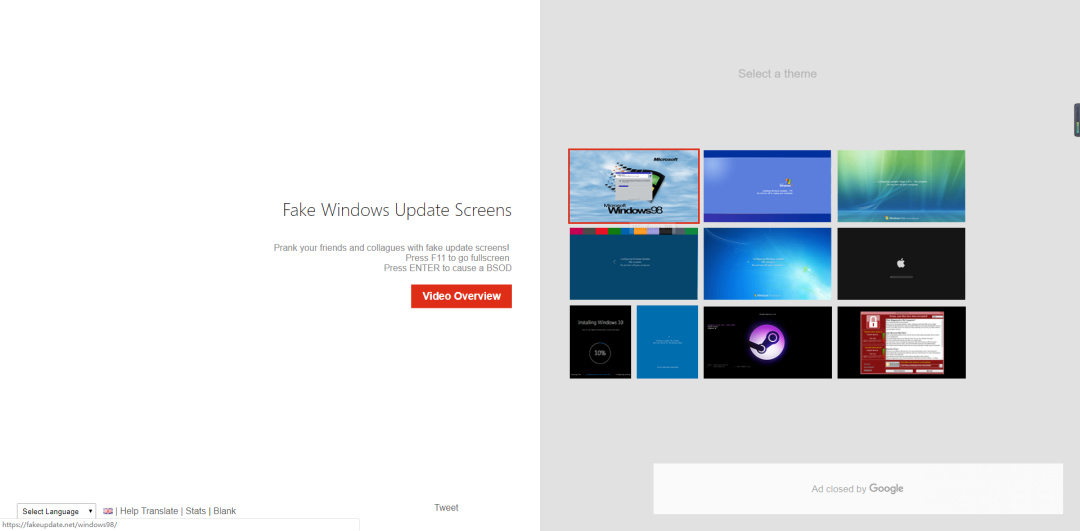Select the Windows 98 theme thumbnail
This screenshot has width=1080, height=531.
[634, 186]
